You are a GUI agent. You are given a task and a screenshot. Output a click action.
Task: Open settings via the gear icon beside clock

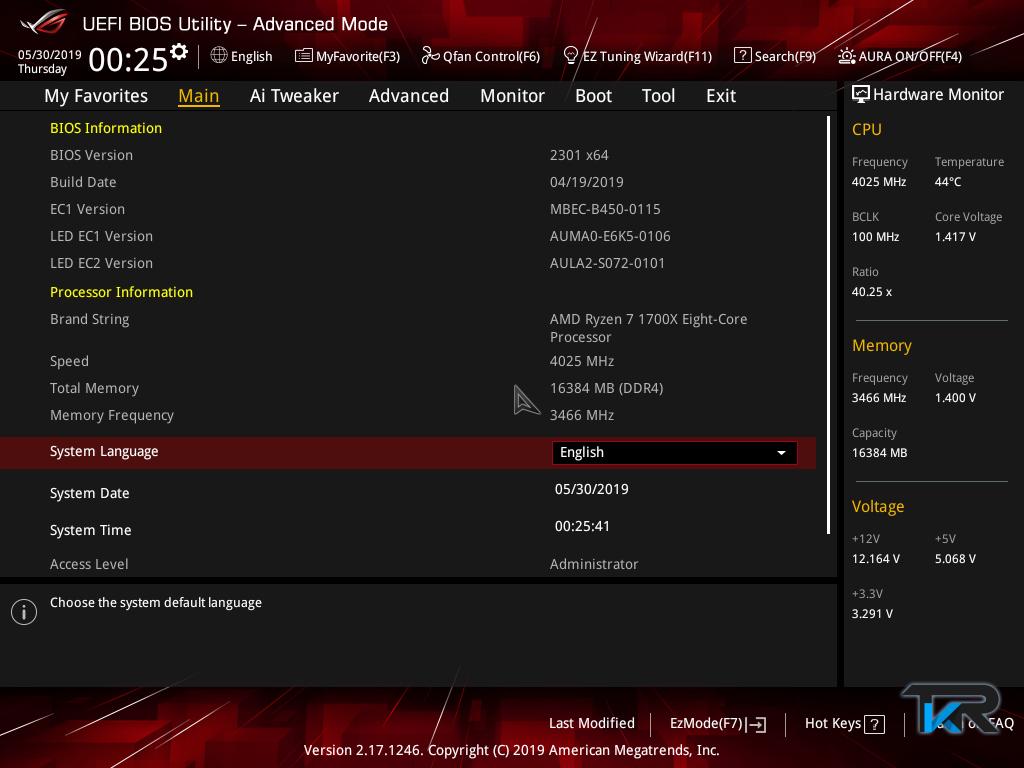(179, 52)
